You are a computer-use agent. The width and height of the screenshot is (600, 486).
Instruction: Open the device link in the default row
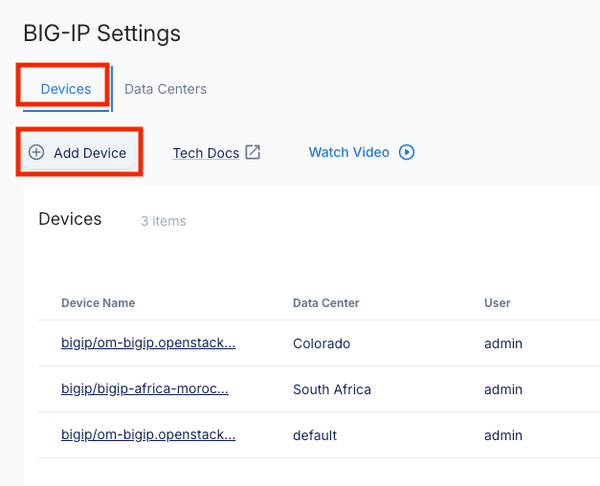[x=148, y=436]
